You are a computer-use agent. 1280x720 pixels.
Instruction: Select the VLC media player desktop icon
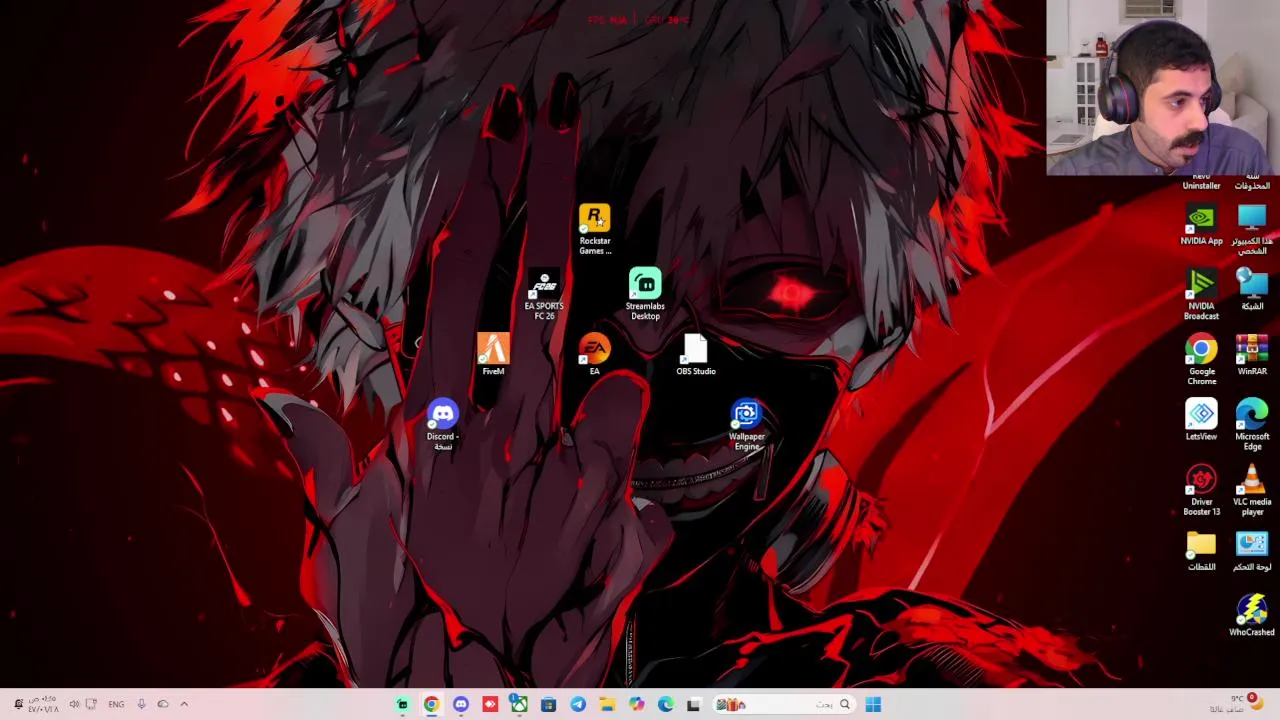click(x=1252, y=490)
